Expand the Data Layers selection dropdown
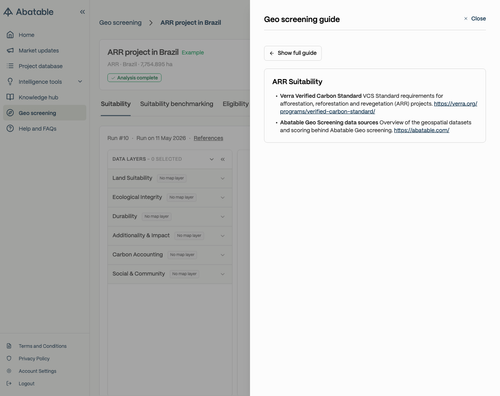This screenshot has height=396, width=500. click(212, 159)
